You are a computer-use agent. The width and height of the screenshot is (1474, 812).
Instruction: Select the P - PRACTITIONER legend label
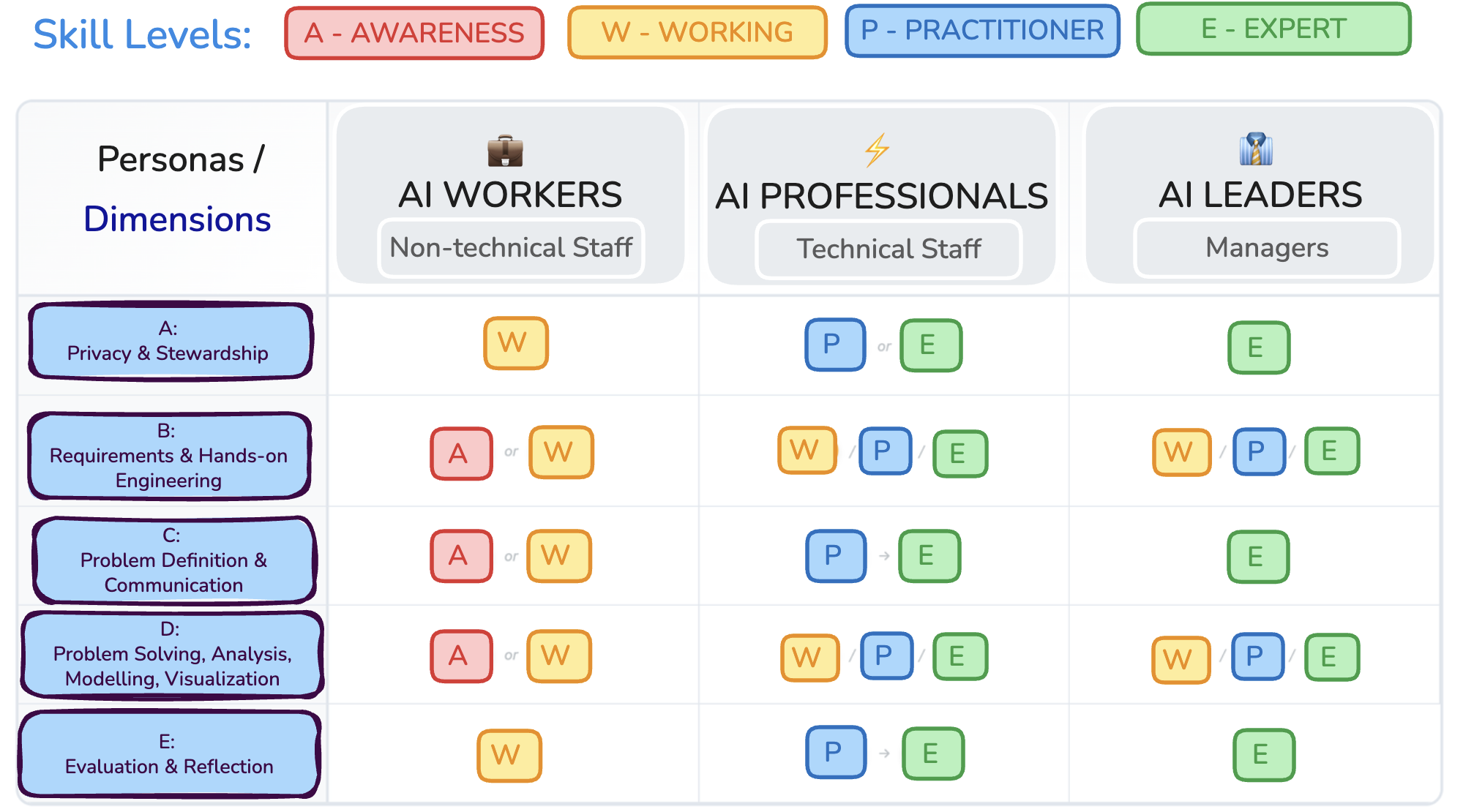click(982, 31)
